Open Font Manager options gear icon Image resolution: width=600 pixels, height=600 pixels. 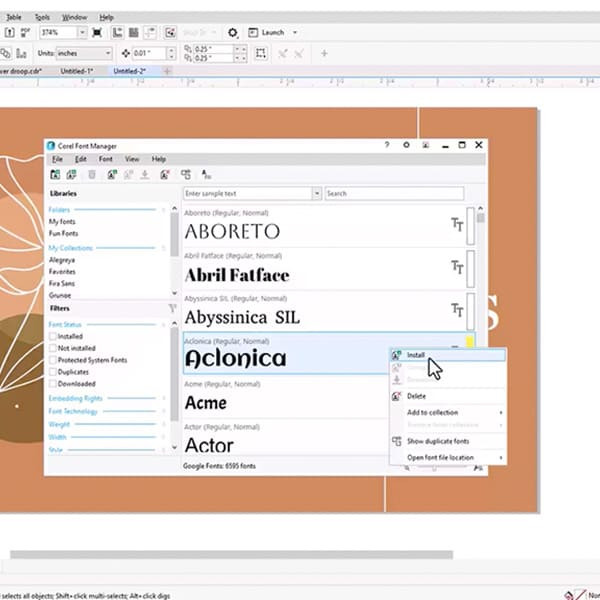406,145
